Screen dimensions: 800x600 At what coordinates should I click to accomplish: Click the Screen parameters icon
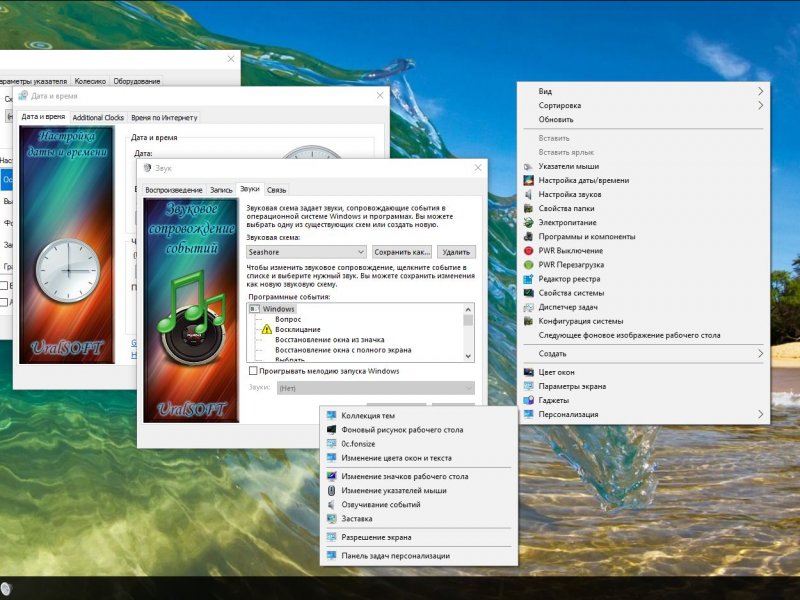pyautogui.click(x=529, y=387)
